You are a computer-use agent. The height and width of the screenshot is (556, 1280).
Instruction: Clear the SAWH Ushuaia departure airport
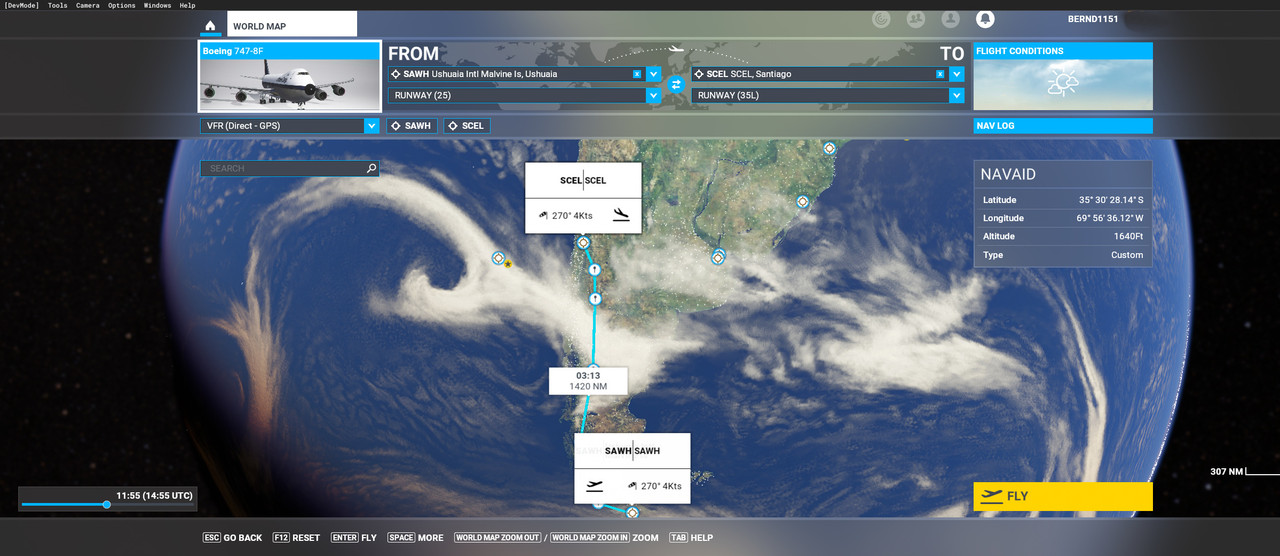pyautogui.click(x=637, y=74)
